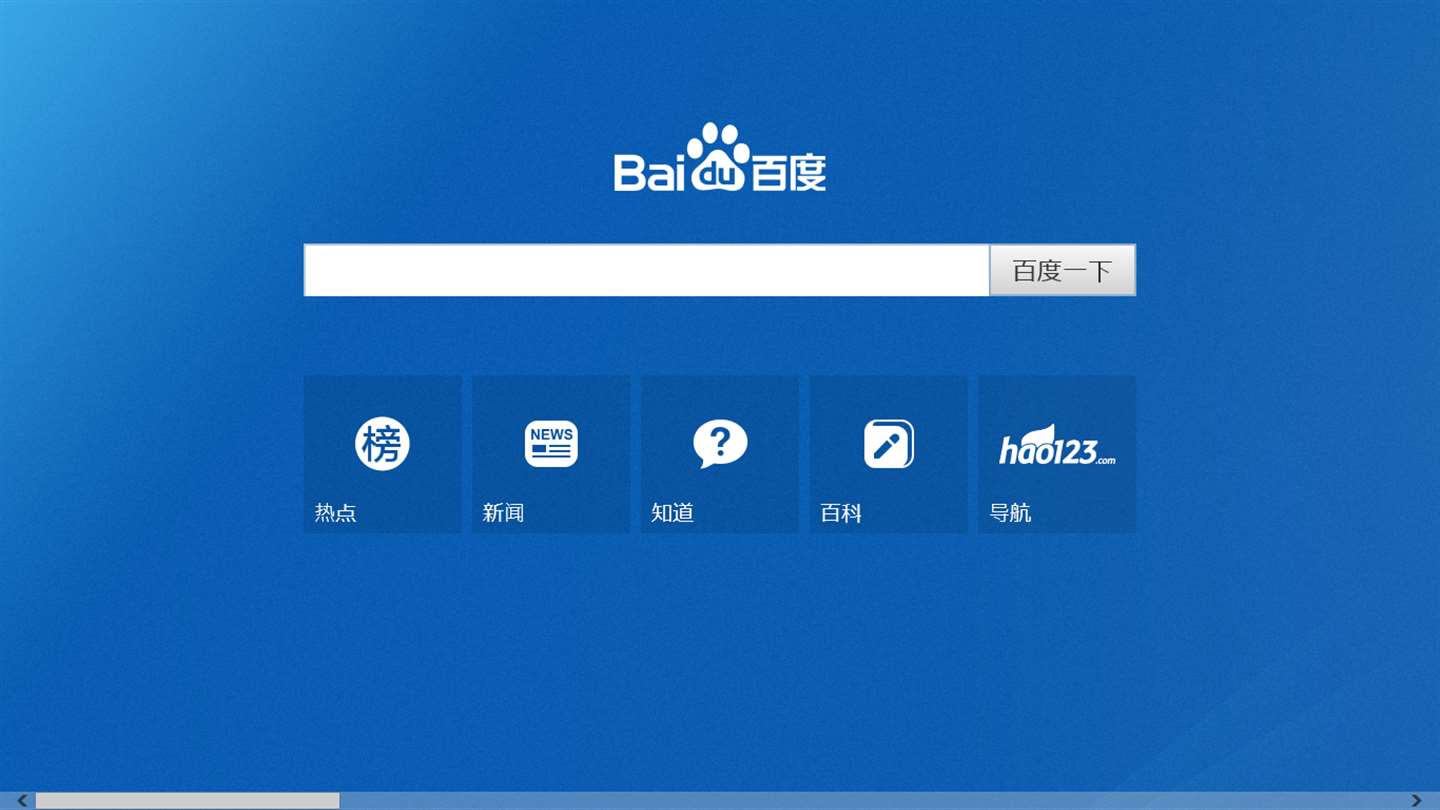Click the 百度一下 search button
The image size is (1440, 810).
click(1062, 270)
